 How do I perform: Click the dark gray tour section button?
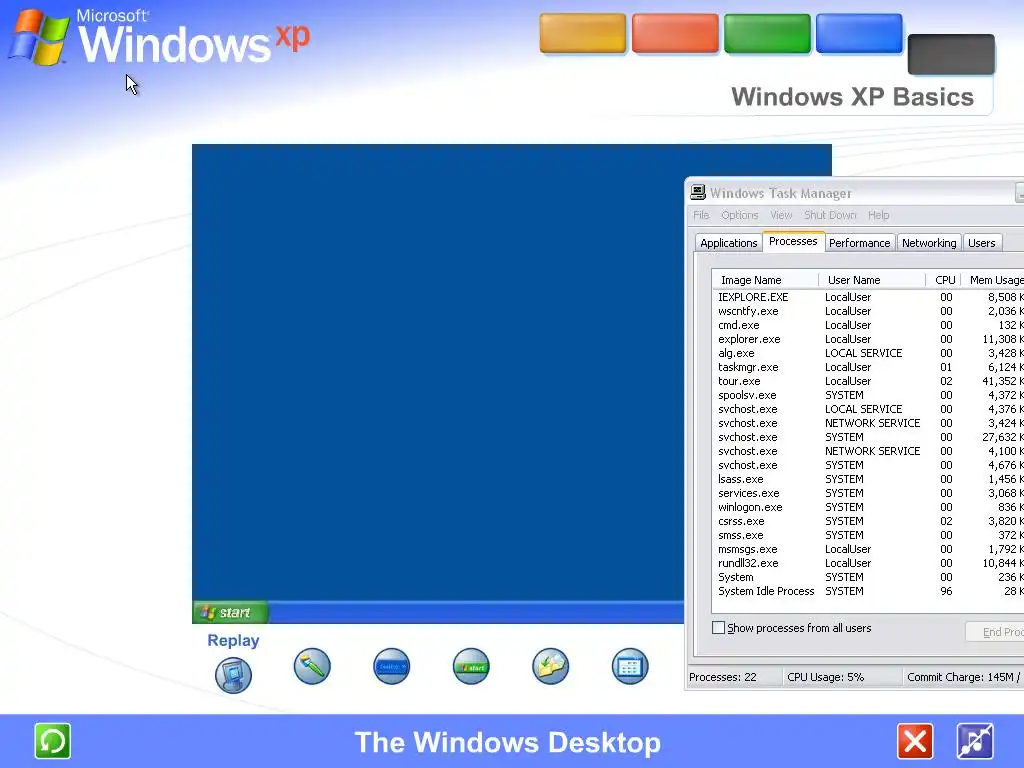click(x=952, y=54)
